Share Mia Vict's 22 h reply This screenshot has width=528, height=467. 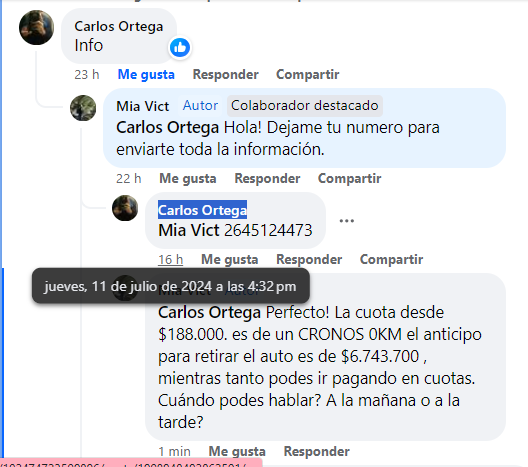click(x=350, y=178)
